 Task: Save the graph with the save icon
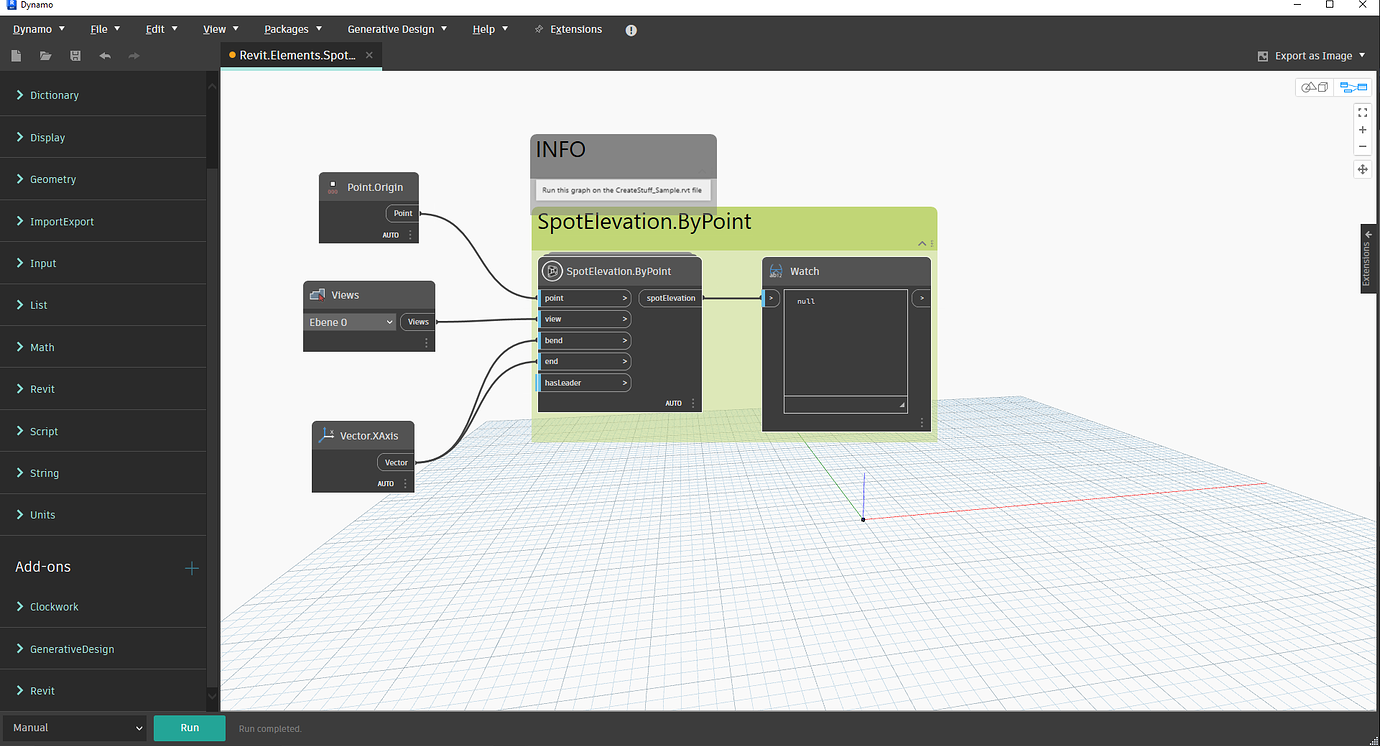[x=74, y=56]
